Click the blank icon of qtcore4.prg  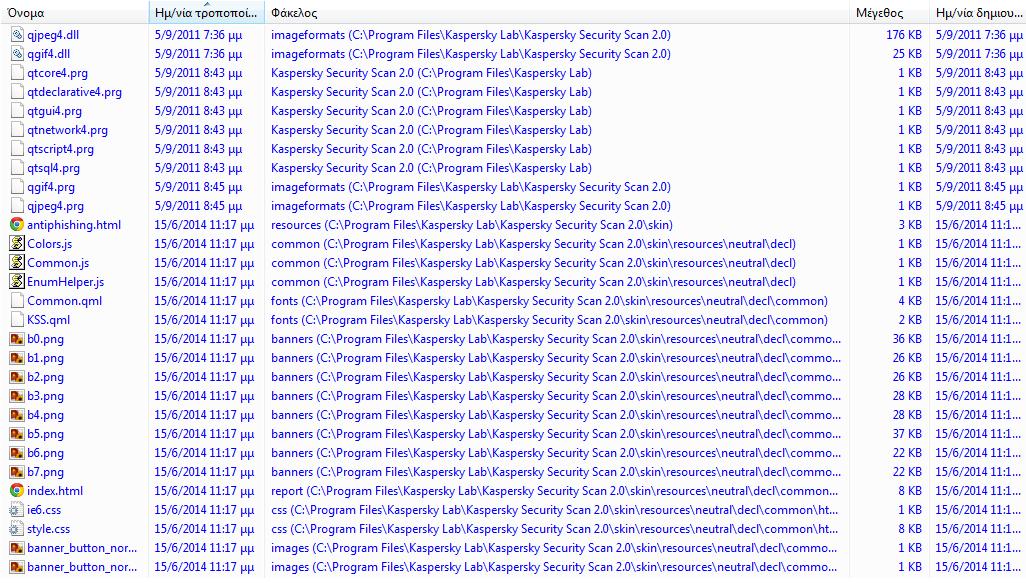(x=17, y=73)
